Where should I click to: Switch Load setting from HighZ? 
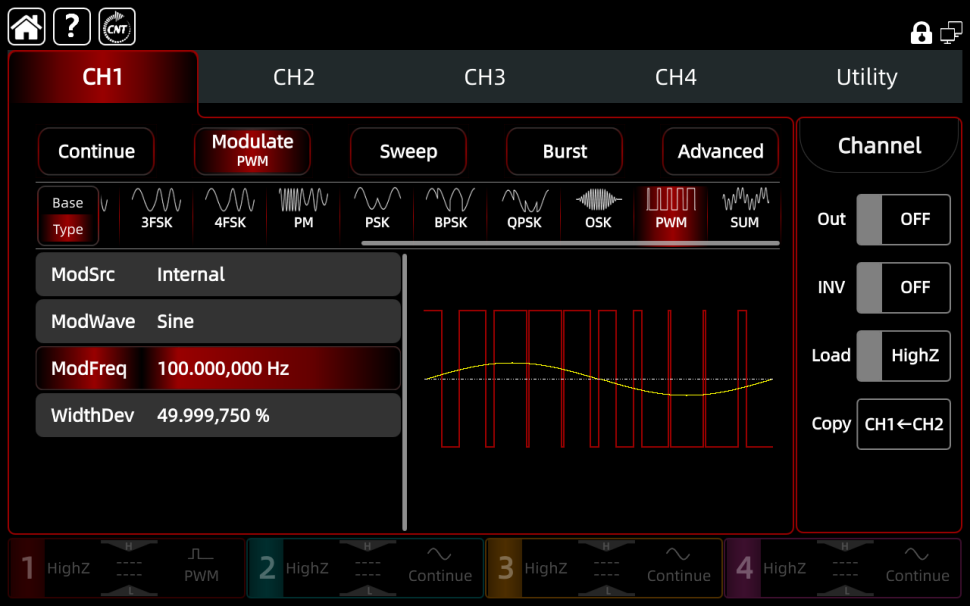tap(903, 355)
